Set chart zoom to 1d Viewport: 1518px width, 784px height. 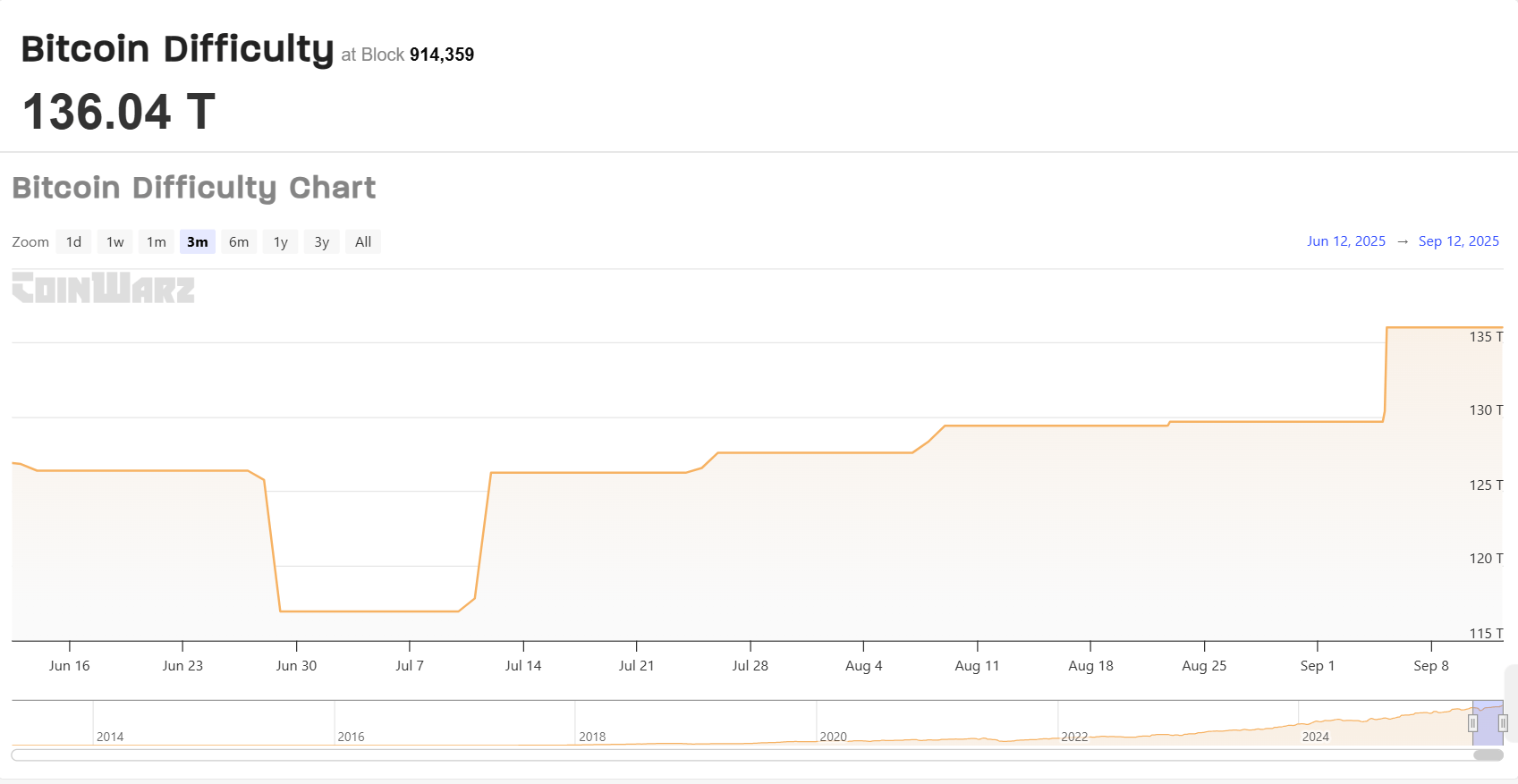coord(73,242)
